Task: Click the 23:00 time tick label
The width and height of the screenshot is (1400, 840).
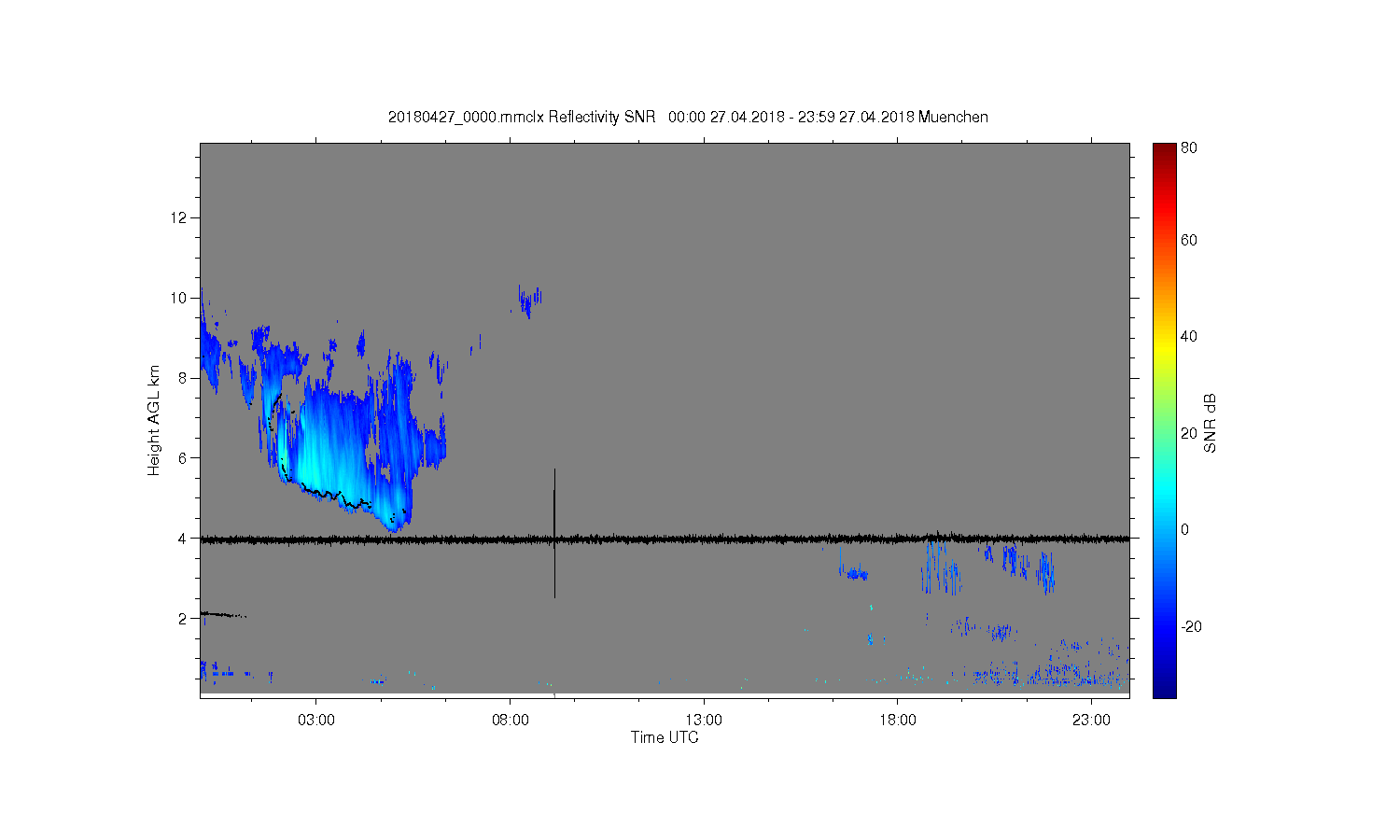Action: tap(1091, 721)
